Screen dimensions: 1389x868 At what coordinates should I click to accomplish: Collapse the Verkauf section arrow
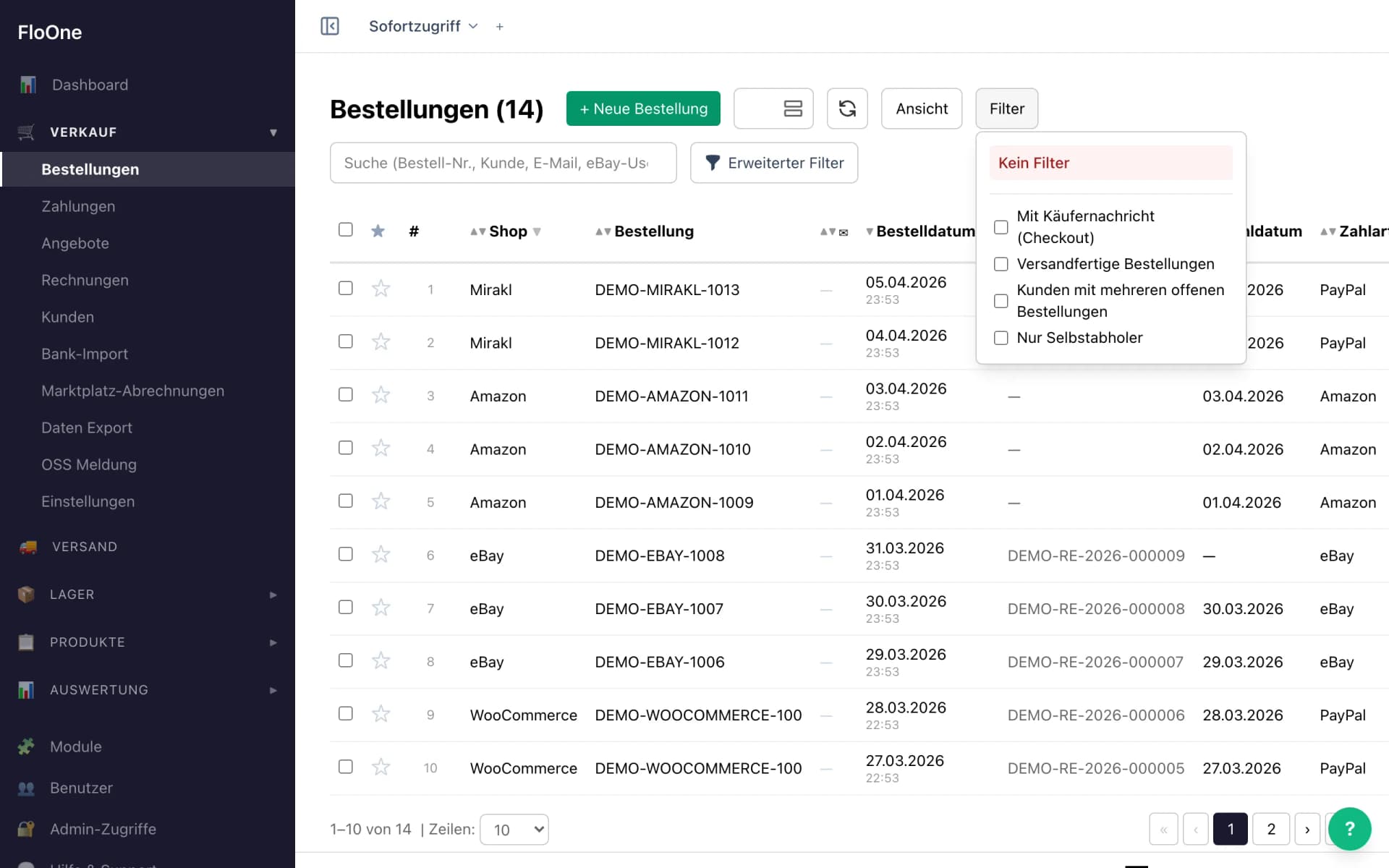coord(273,132)
